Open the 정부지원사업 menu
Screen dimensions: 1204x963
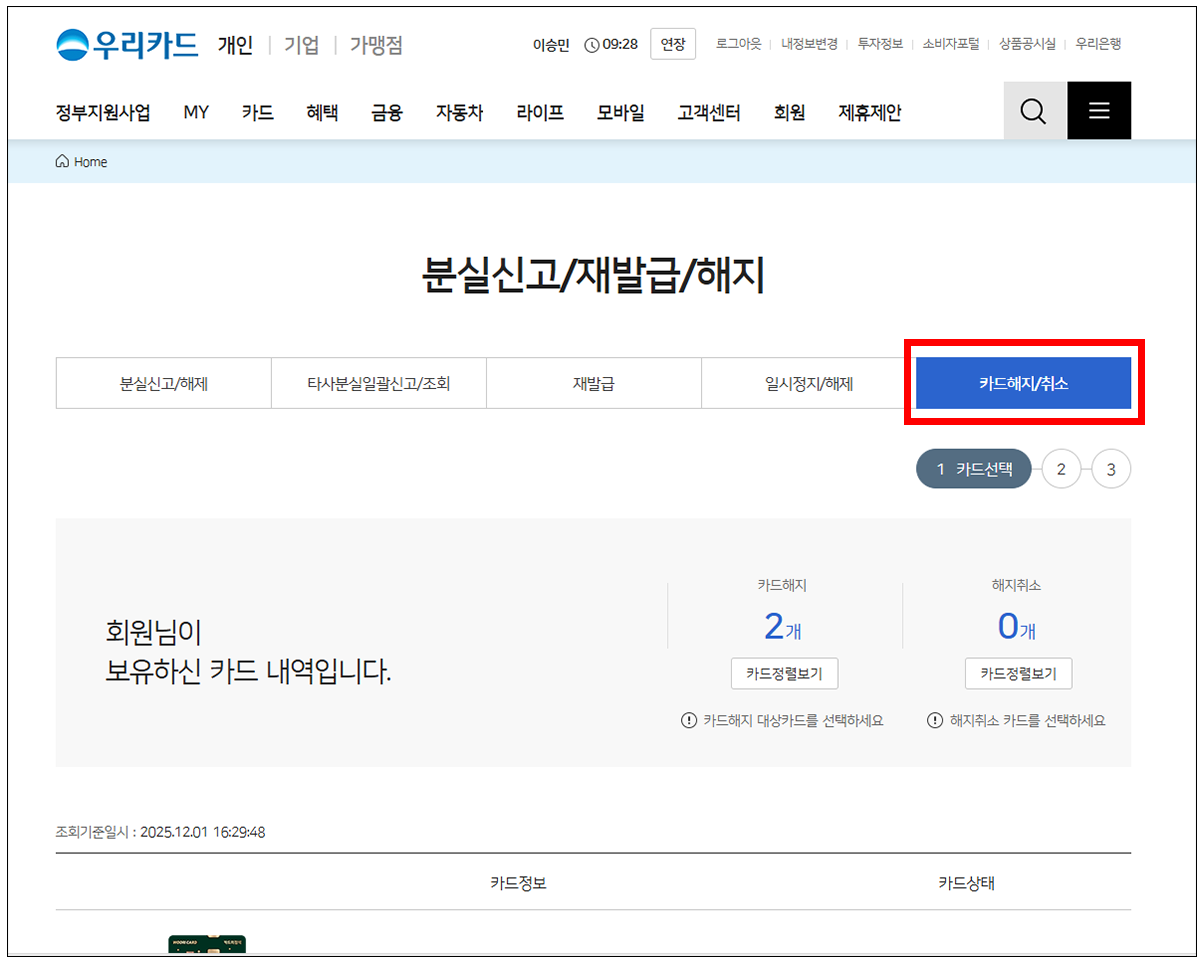pos(103,112)
